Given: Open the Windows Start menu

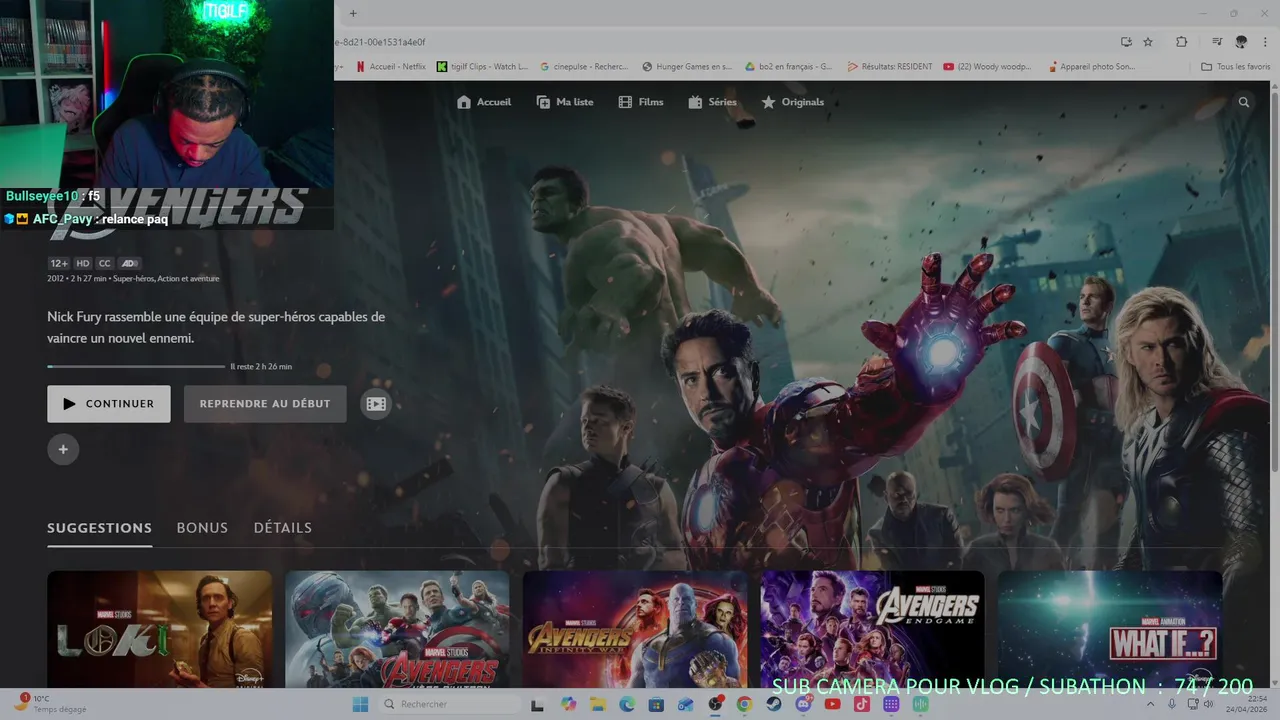Looking at the screenshot, I should point(360,704).
